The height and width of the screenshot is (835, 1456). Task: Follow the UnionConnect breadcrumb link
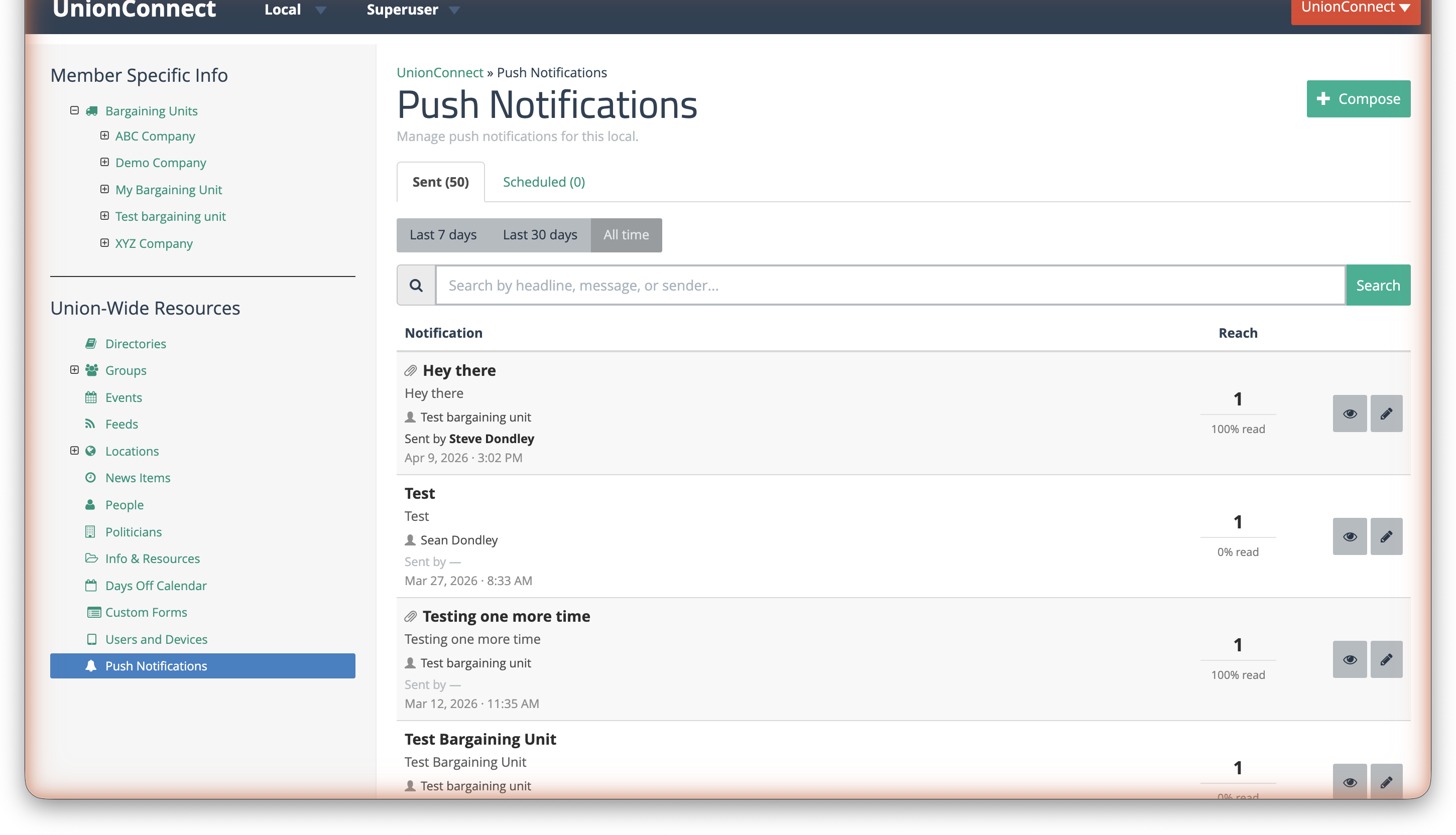439,73
